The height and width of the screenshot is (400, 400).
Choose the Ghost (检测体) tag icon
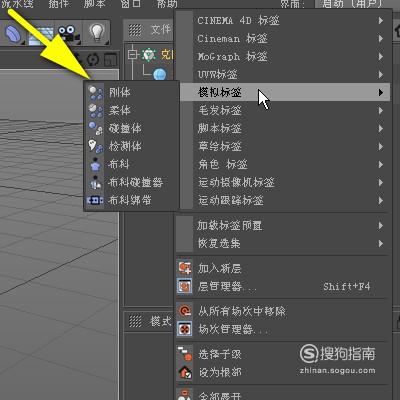tap(95, 146)
